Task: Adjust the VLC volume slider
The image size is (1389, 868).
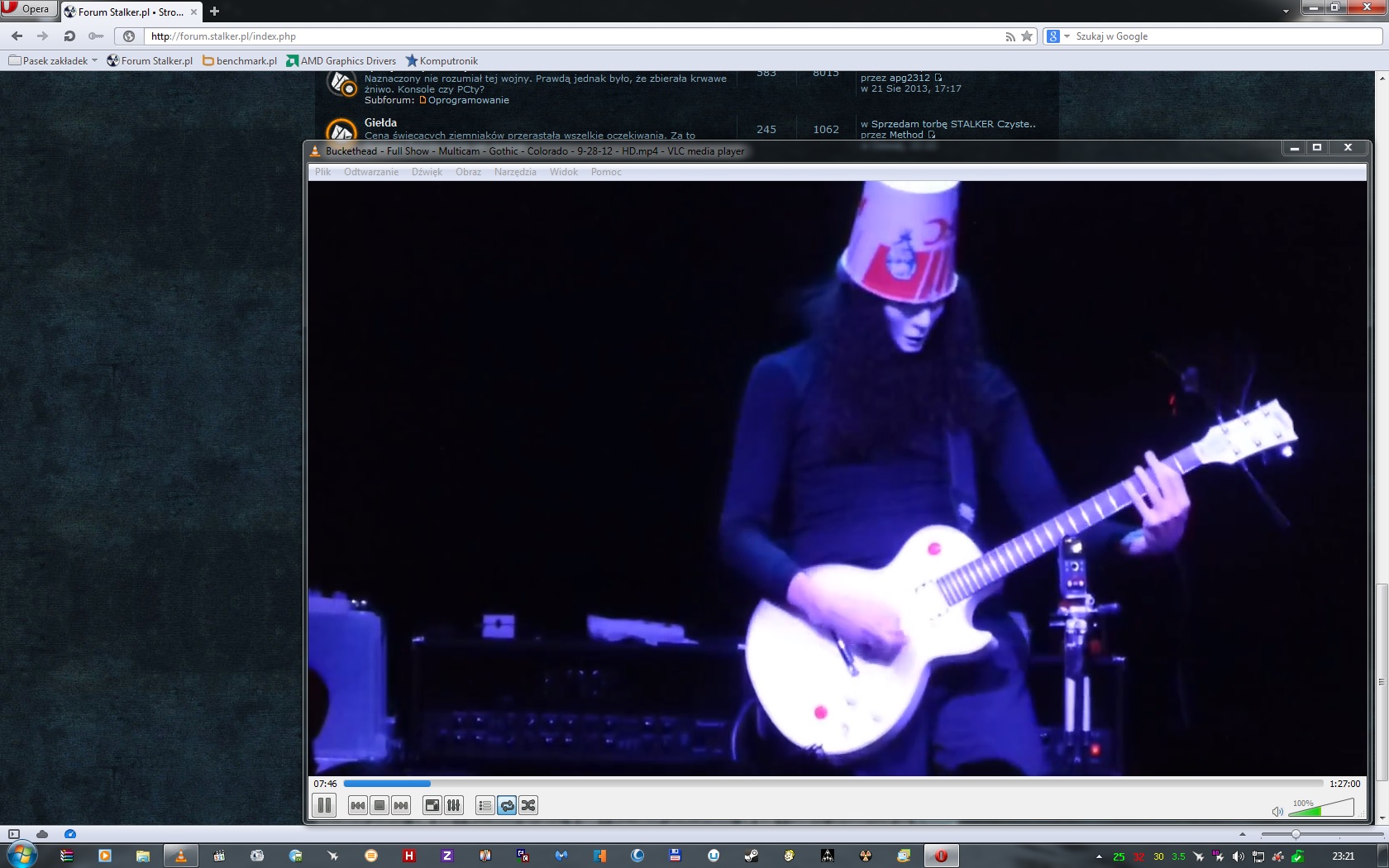Action: [x=1321, y=808]
